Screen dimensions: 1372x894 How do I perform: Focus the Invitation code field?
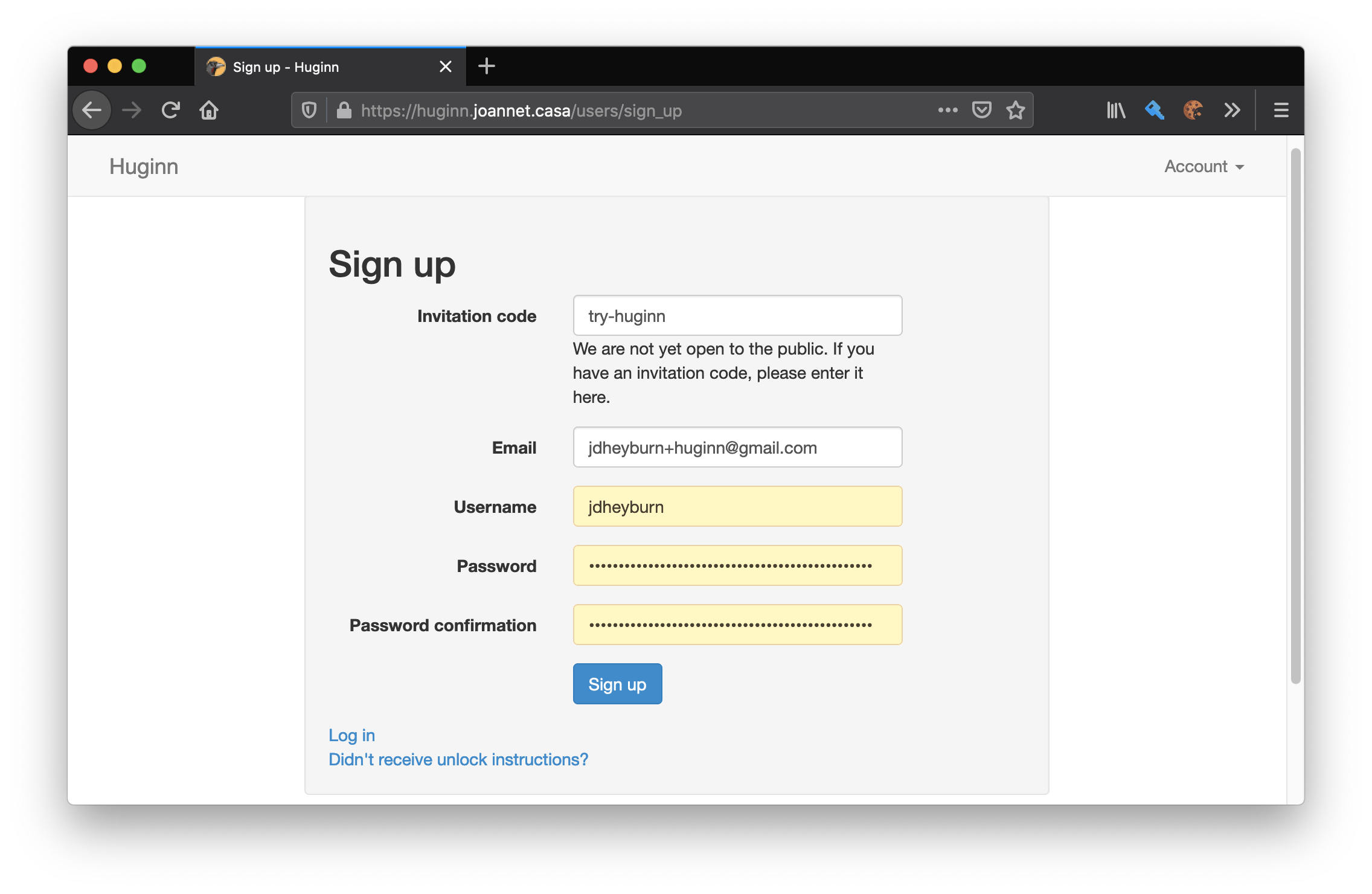click(737, 316)
